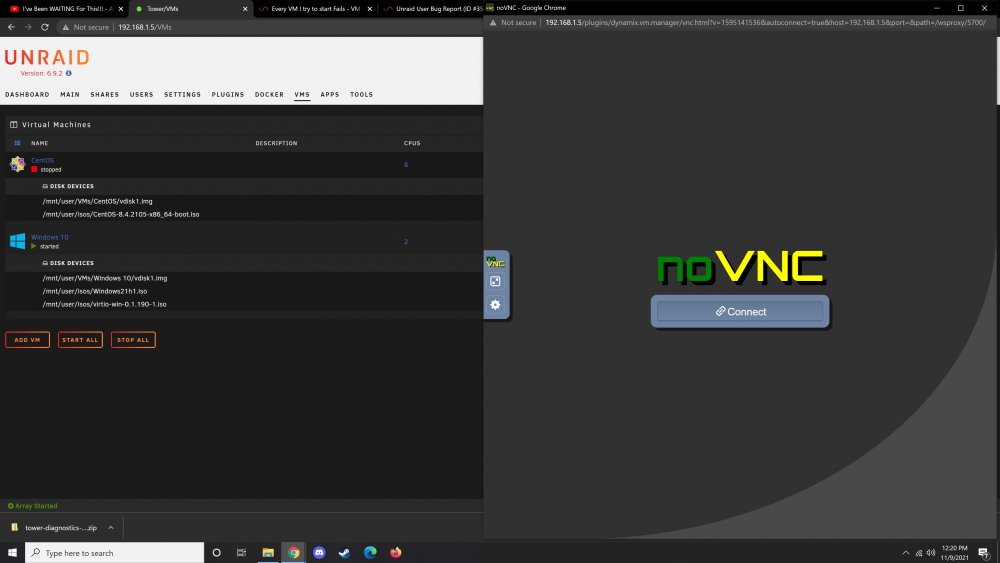Image resolution: width=1000 pixels, height=563 pixels.
Task: Open Steam from taskbar
Action: [x=344, y=553]
